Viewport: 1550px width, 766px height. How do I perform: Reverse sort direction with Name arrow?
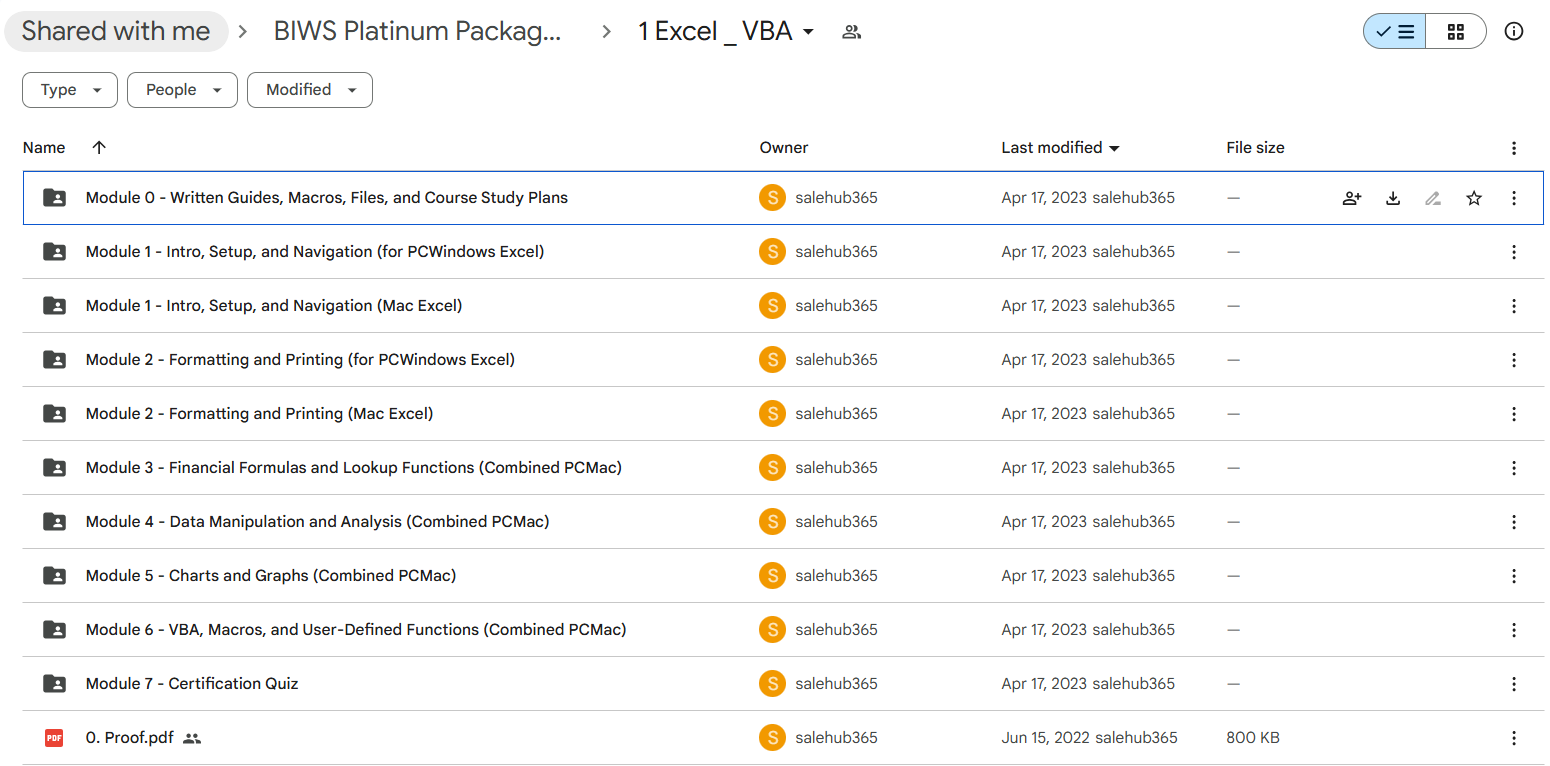pyautogui.click(x=98, y=148)
